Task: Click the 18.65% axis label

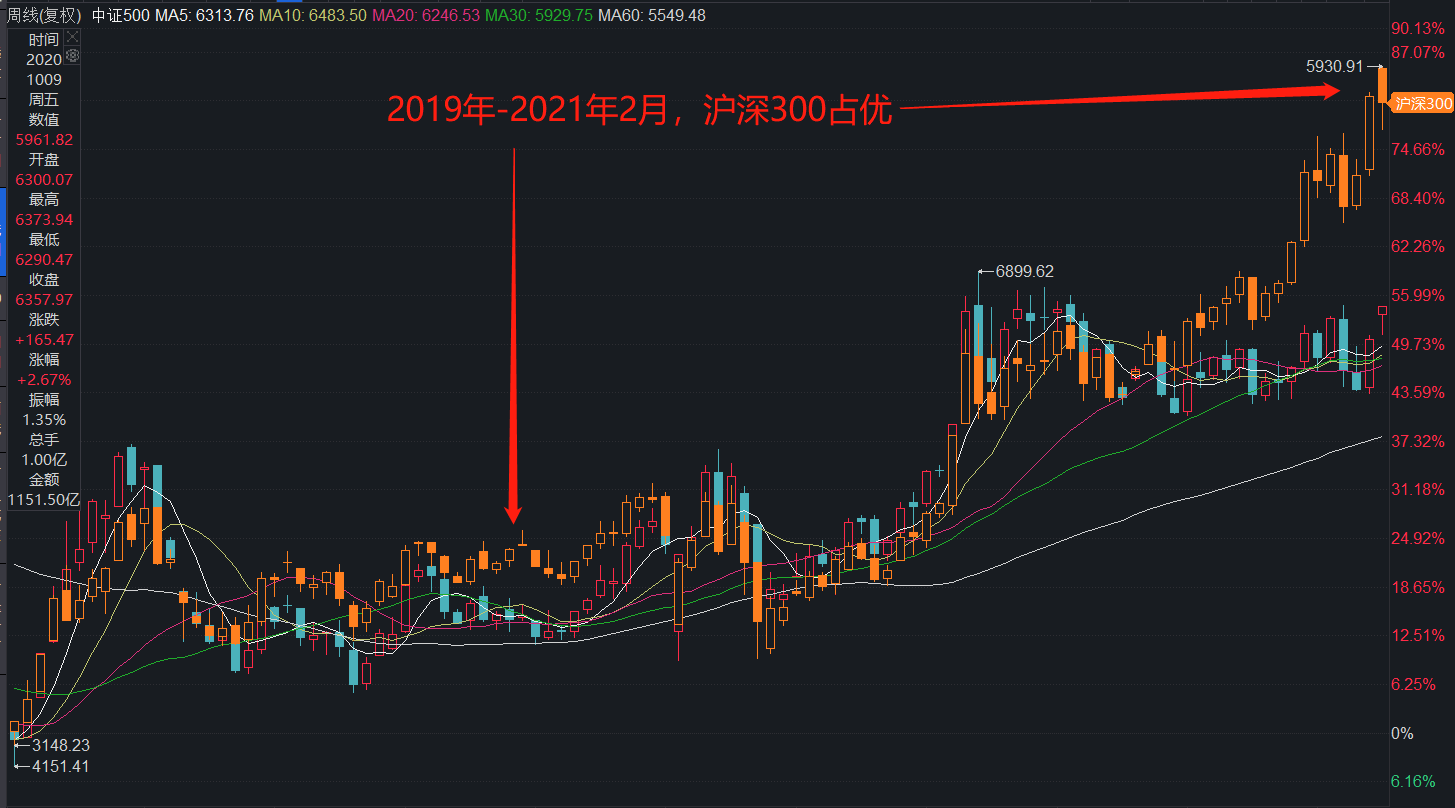Action: tap(1419, 586)
